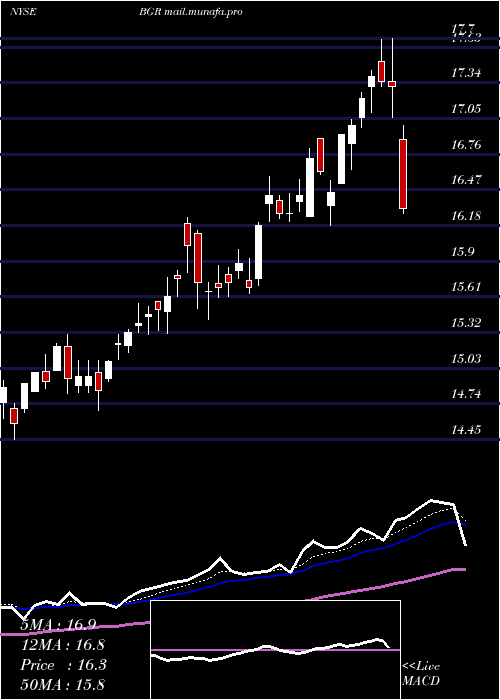Click the 15.9 price axis label
This screenshot has width=500, height=700.
463,252
